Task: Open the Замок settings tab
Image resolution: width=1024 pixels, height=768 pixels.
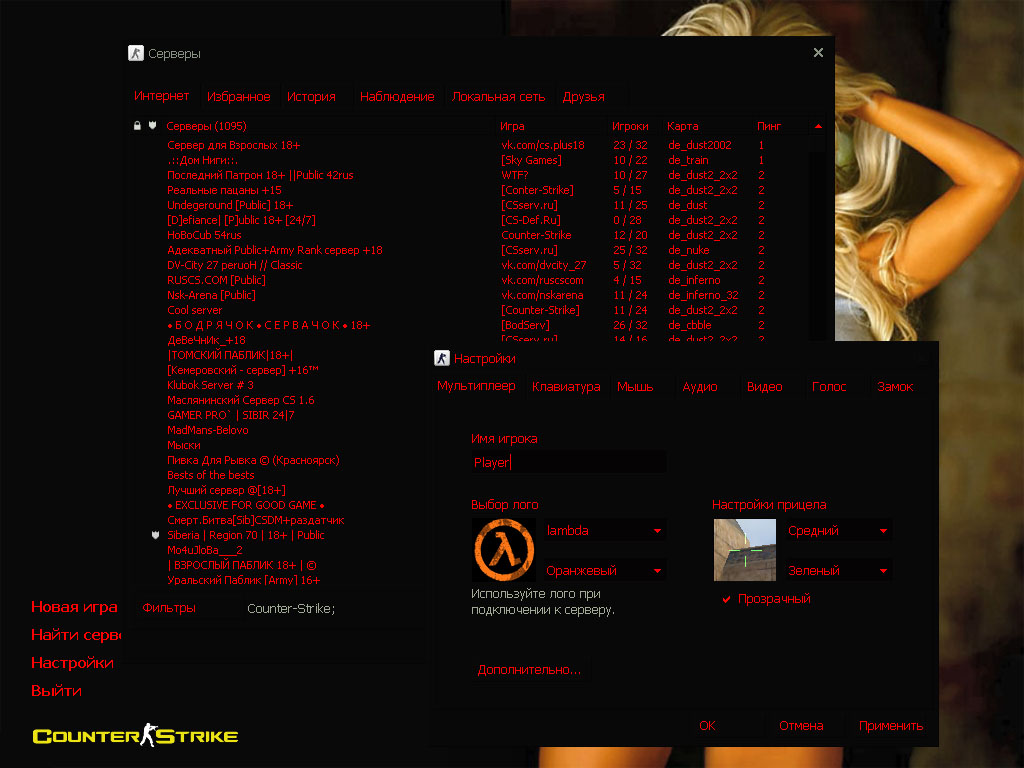Action: 895,387
